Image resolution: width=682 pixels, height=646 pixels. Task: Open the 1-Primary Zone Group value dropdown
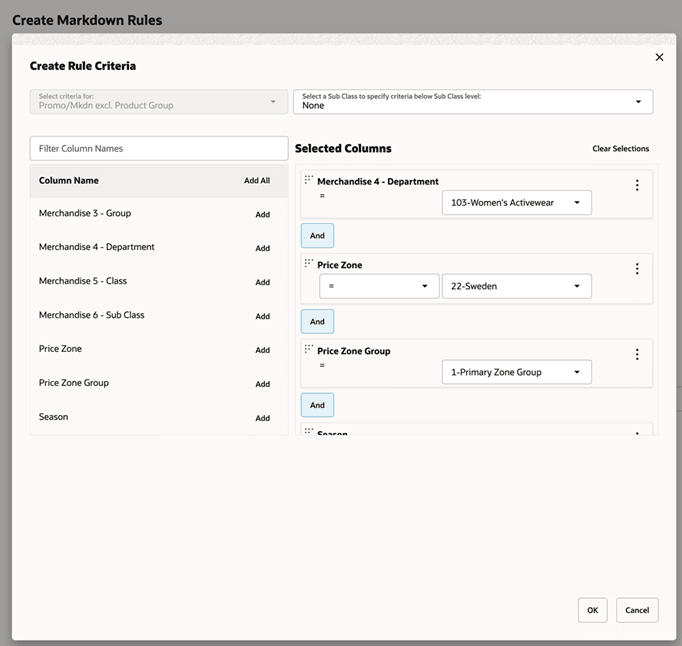(516, 372)
